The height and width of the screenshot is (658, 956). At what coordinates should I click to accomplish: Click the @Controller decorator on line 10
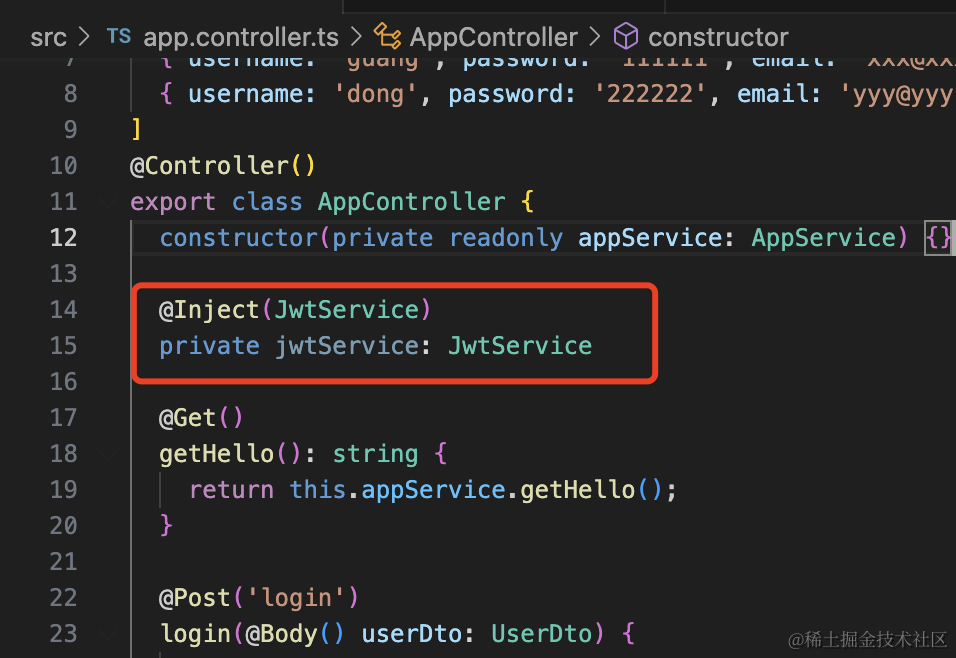click(209, 166)
